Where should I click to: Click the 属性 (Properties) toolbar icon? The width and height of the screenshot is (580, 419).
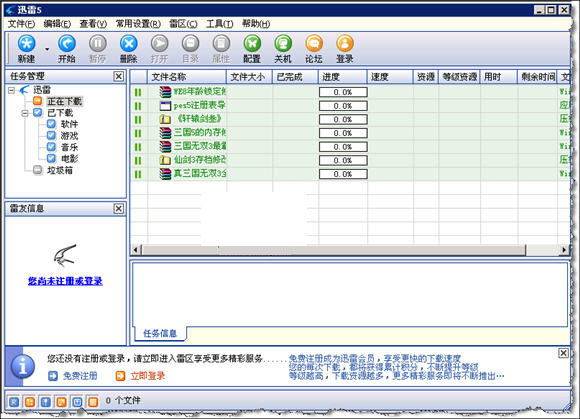tap(221, 49)
